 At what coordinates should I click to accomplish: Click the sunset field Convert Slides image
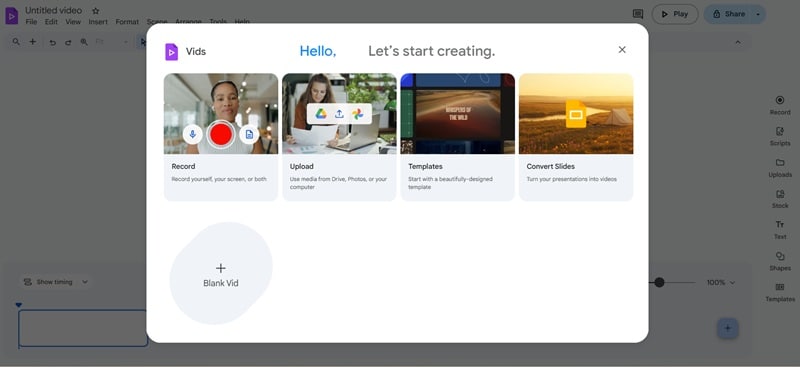coord(576,114)
